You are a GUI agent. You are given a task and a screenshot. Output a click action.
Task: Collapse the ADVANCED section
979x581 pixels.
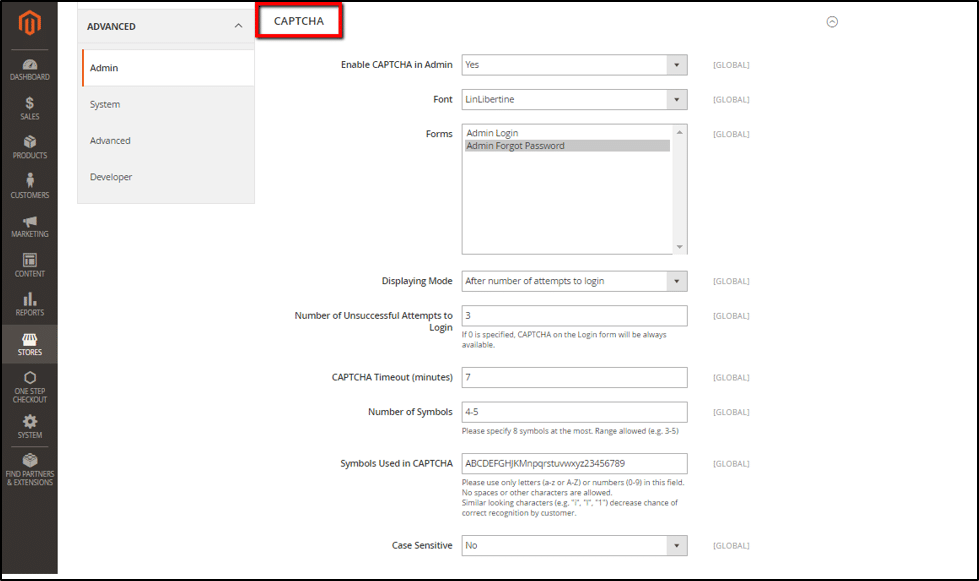tap(238, 26)
